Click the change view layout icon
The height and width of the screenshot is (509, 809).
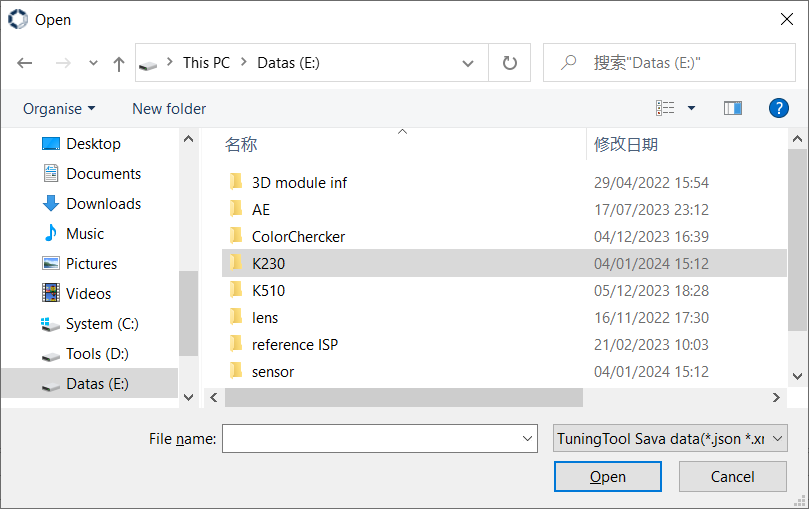(665, 108)
